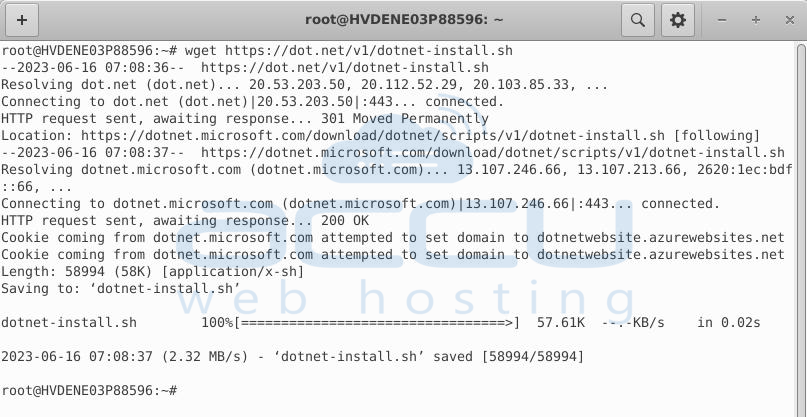Click the URL on the 07:08:36 timestamp line
807x417 pixels.
tap(345, 68)
